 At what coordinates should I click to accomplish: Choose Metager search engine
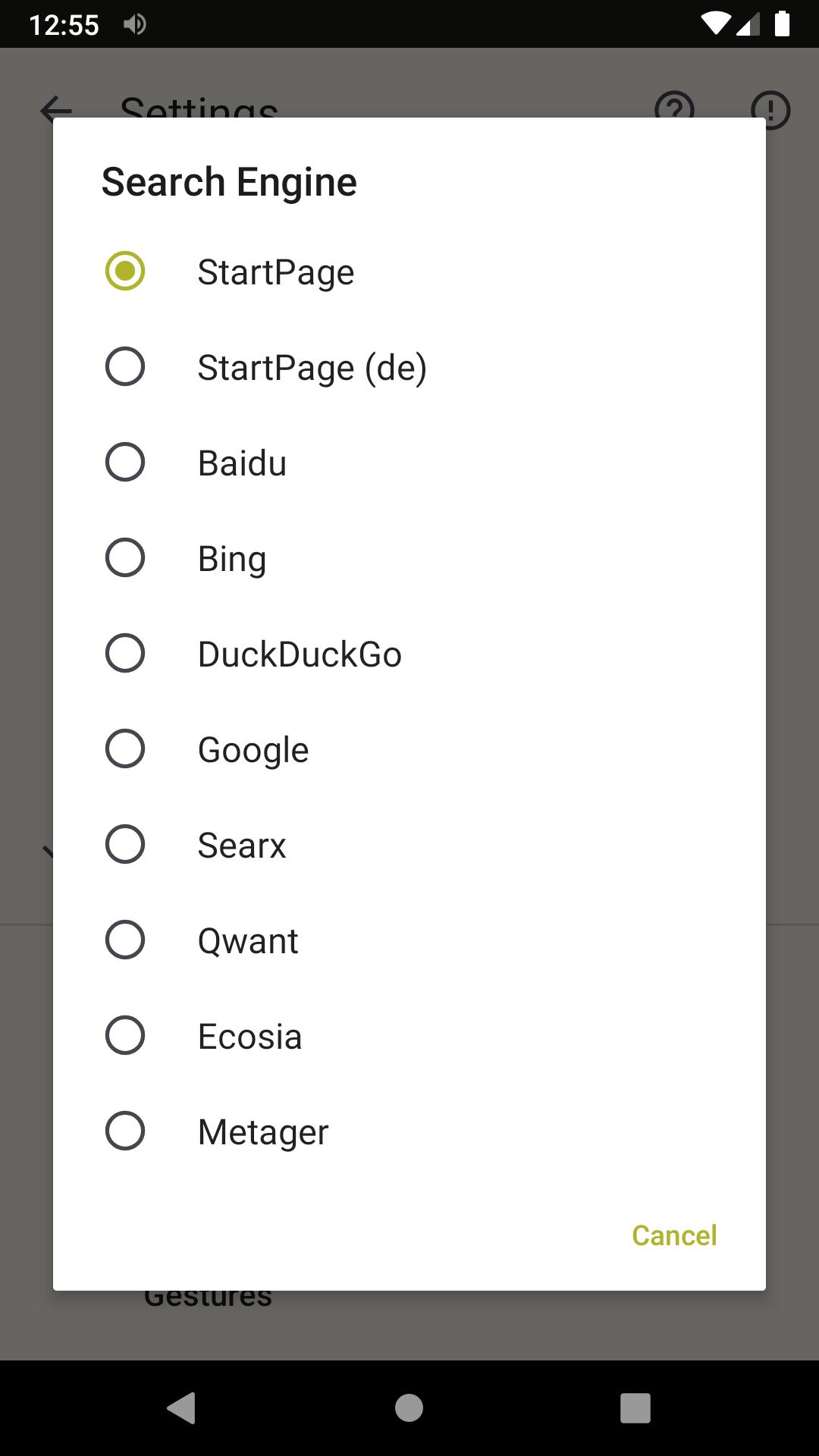coord(125,1131)
